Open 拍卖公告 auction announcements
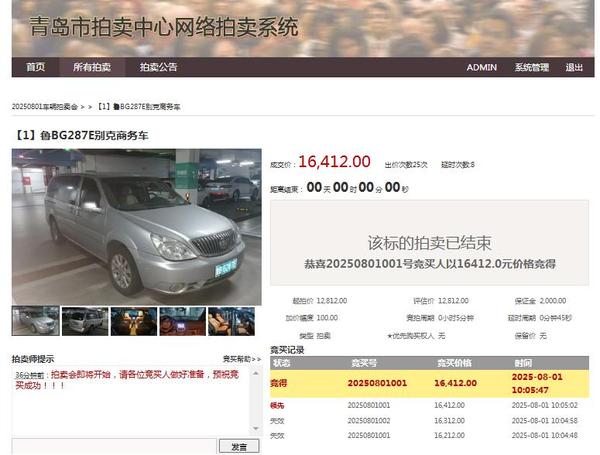 point(158,67)
